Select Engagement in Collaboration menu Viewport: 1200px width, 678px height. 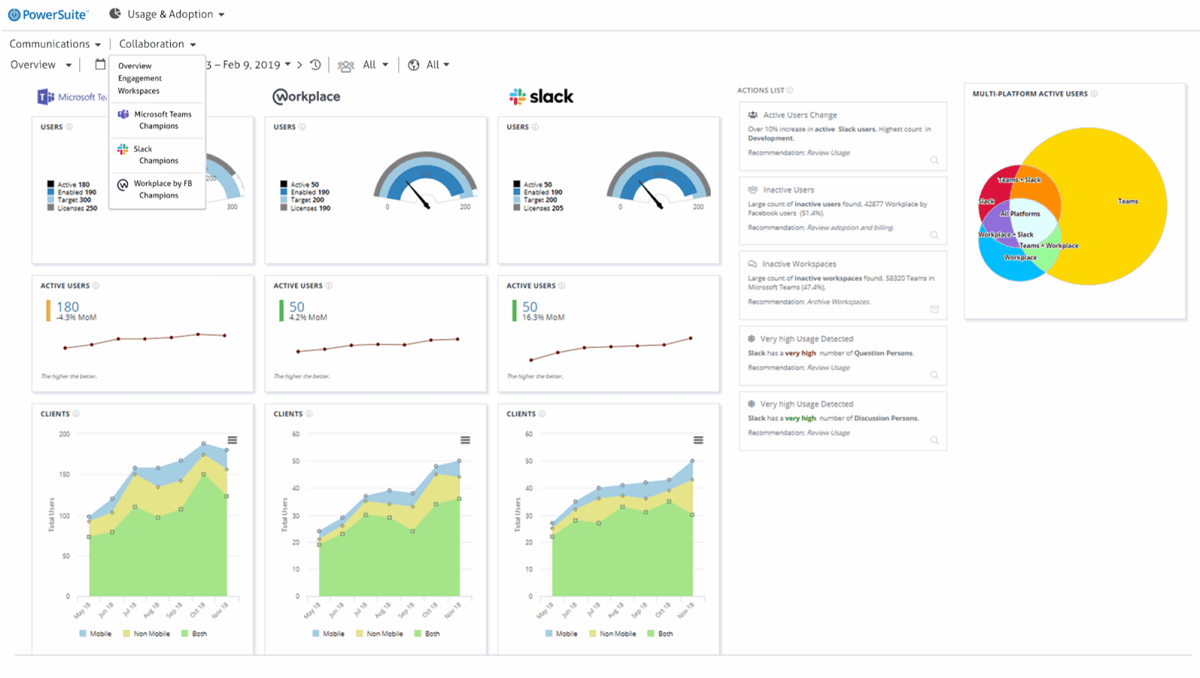click(x=140, y=78)
